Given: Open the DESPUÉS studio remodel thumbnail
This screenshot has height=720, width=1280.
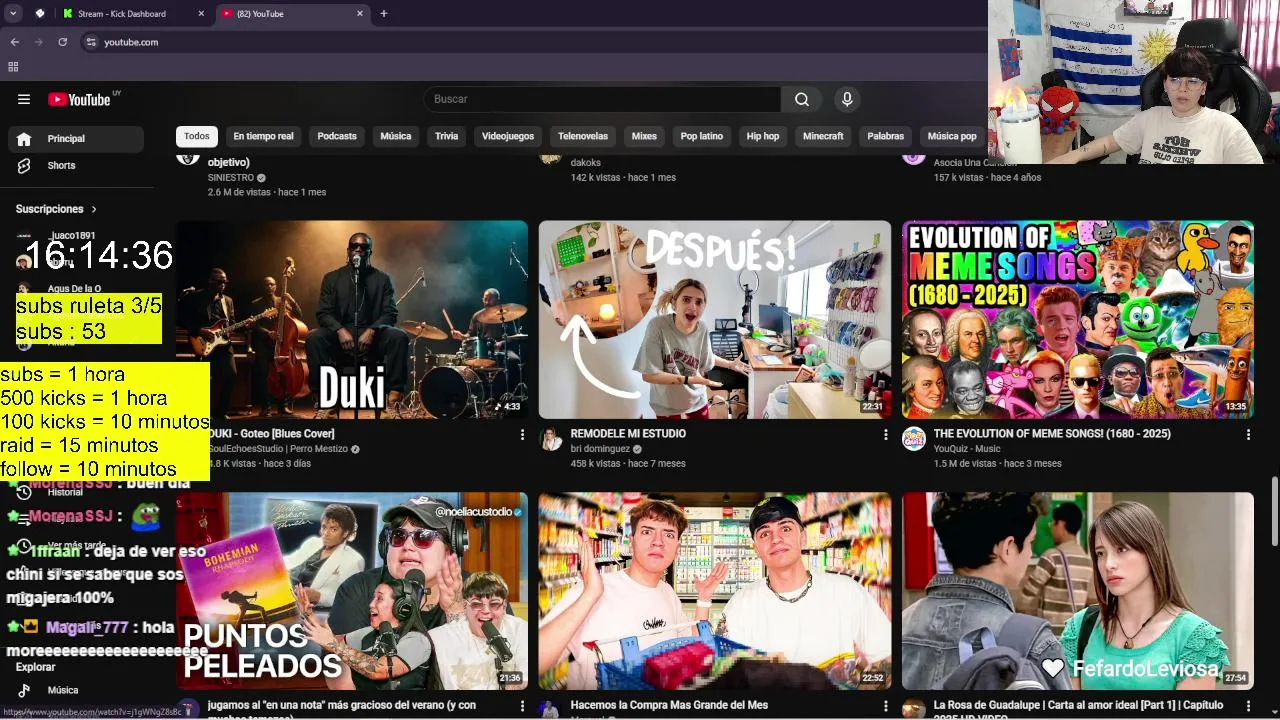Looking at the screenshot, I should (715, 319).
